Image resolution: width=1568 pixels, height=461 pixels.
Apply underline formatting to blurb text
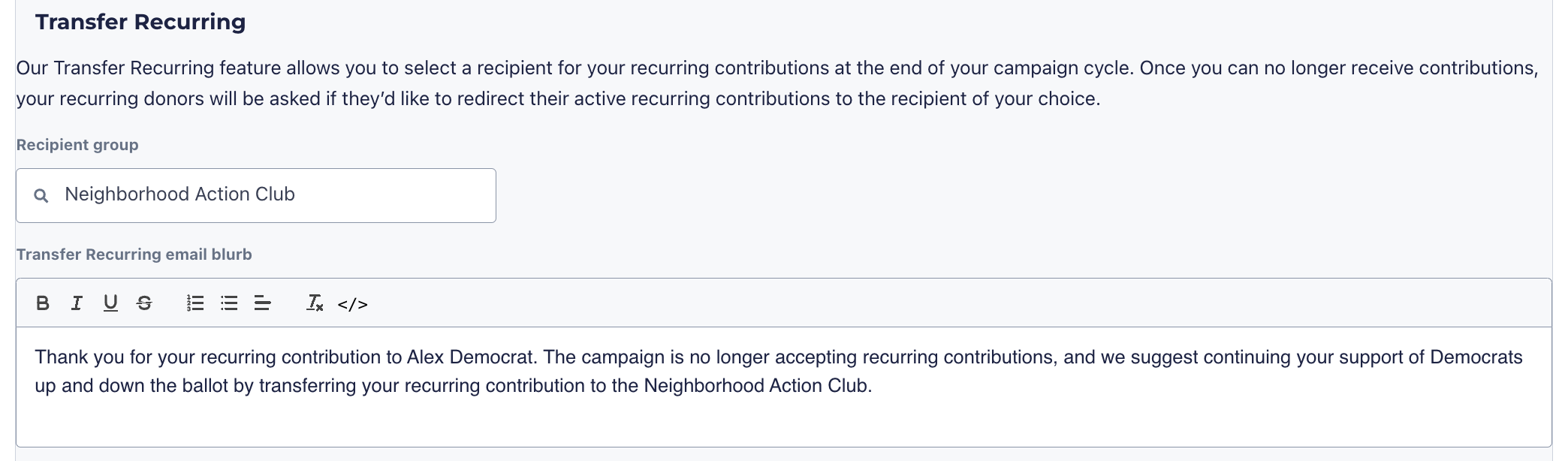(110, 303)
